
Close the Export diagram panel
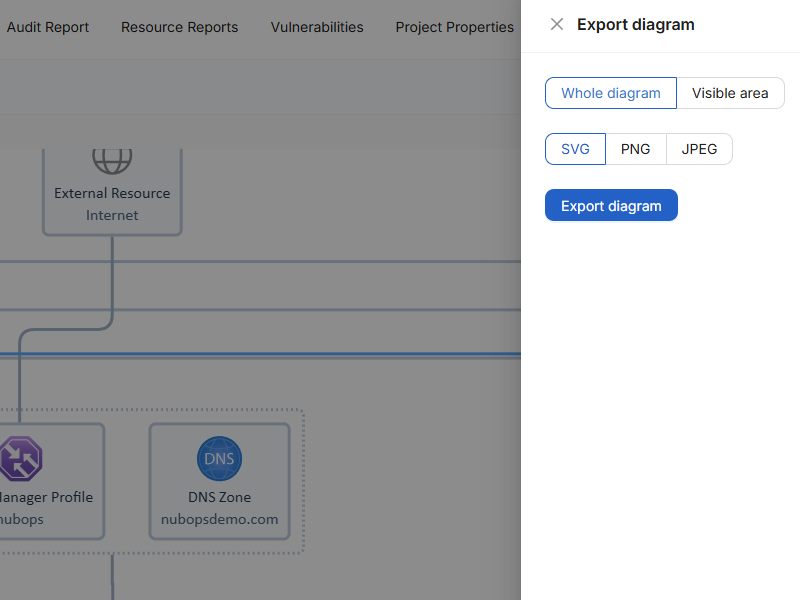coord(557,24)
